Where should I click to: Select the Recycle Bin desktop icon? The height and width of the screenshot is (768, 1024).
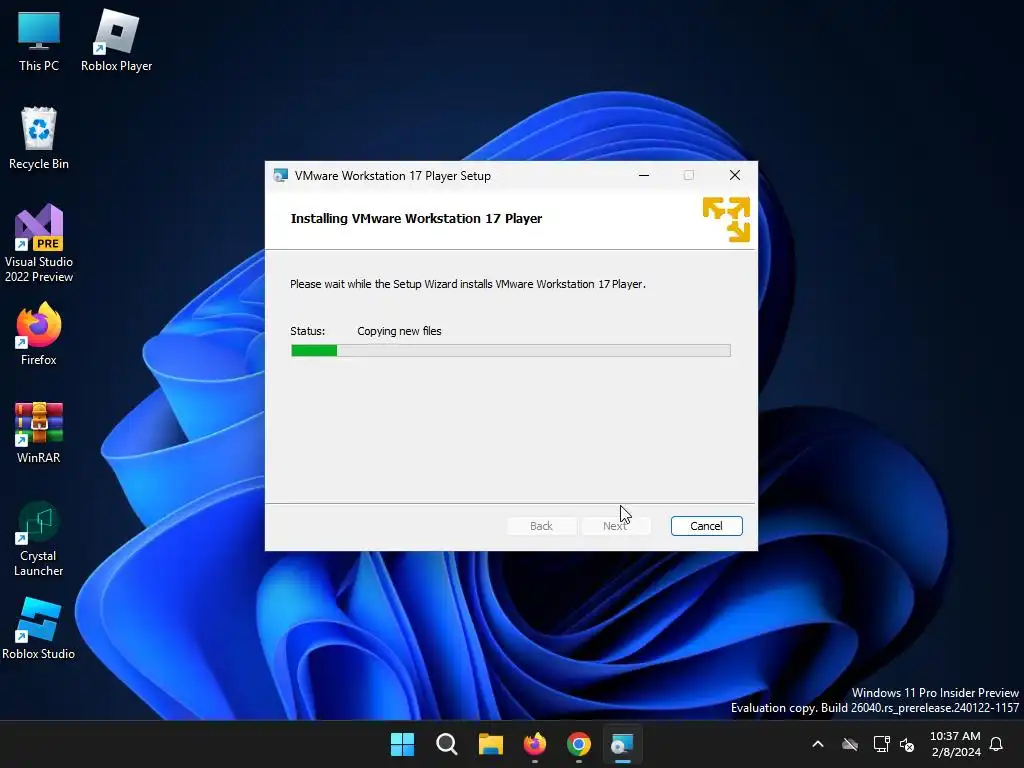[39, 138]
